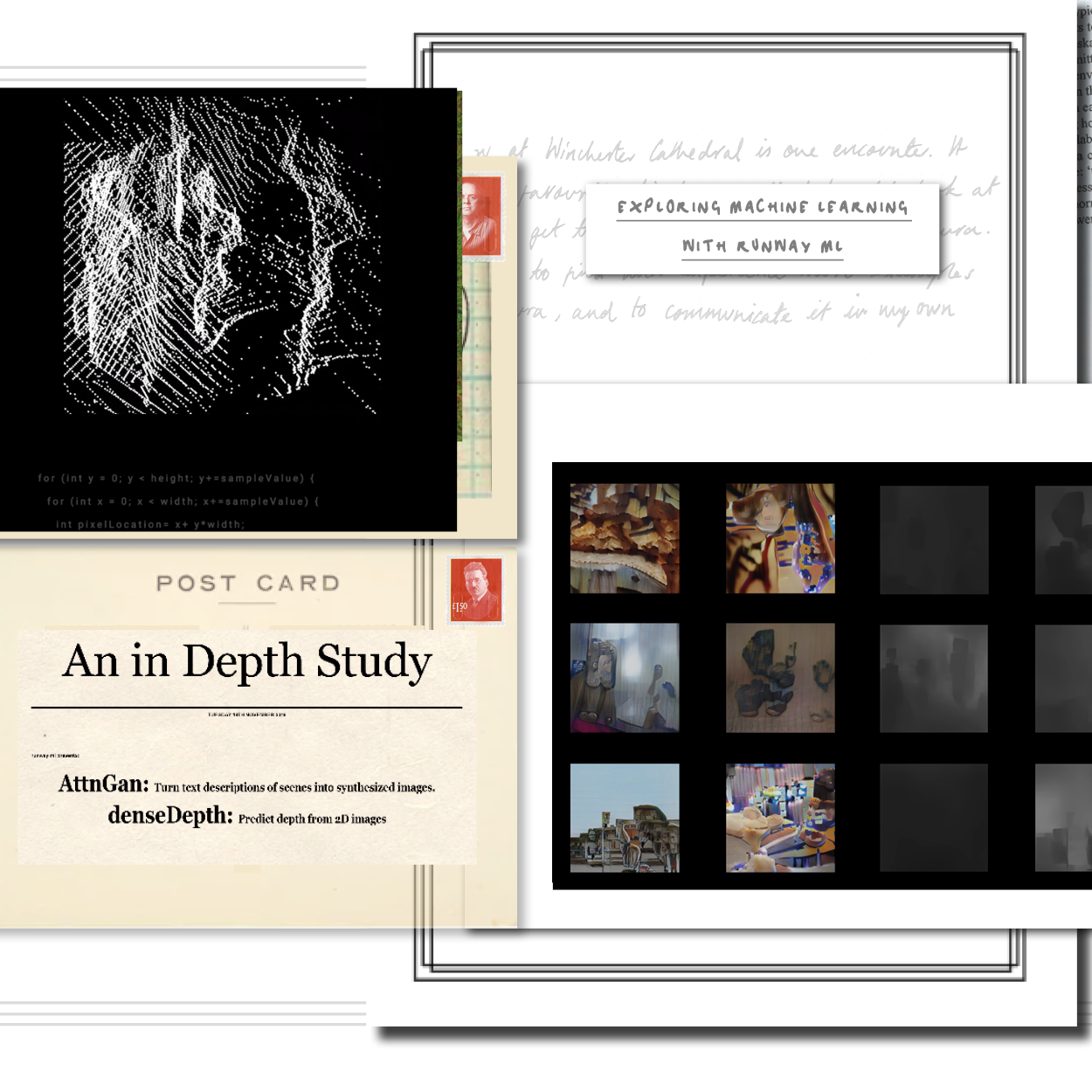
Task: Select the With Runway ML subtitle
Action: click(x=762, y=246)
